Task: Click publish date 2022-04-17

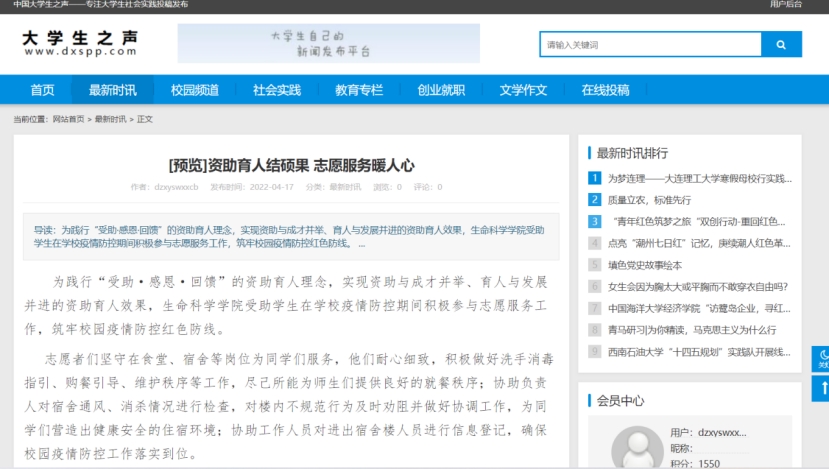Action: pyautogui.click(x=271, y=187)
